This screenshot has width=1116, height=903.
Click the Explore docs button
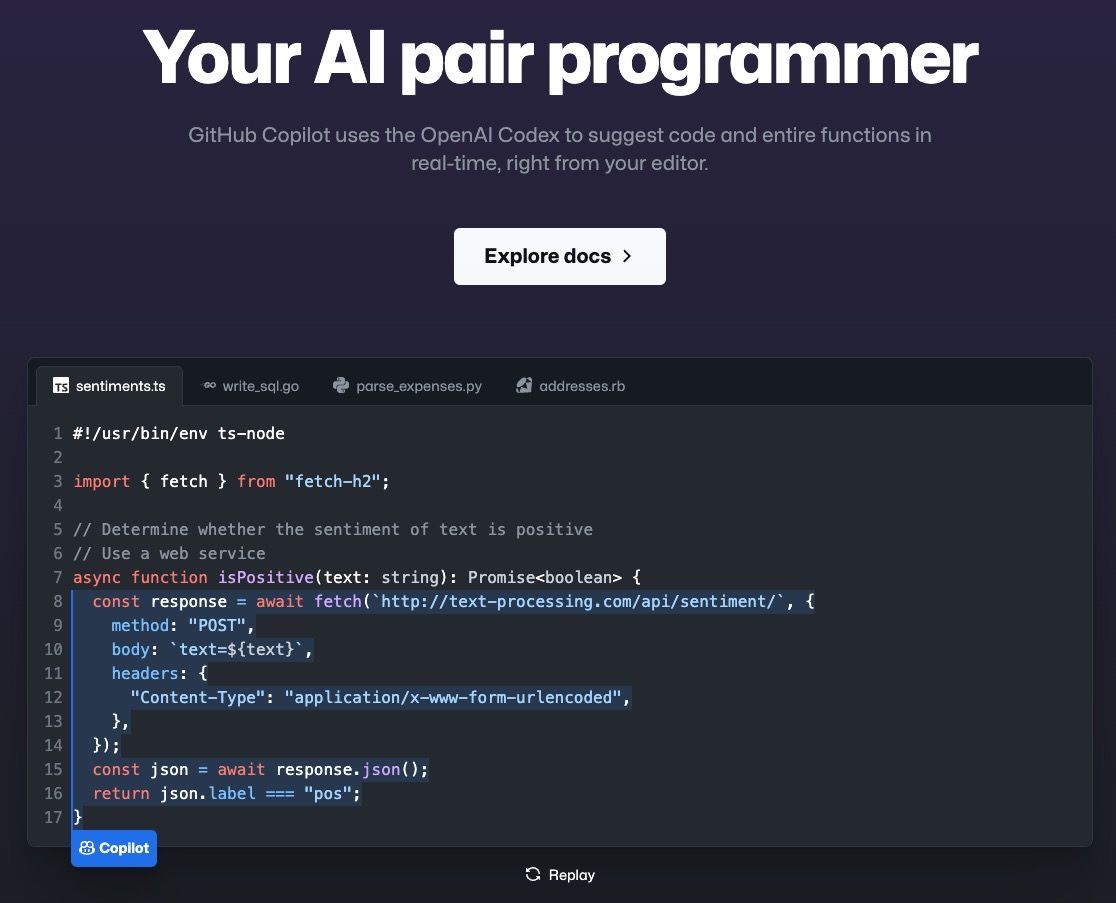559,256
